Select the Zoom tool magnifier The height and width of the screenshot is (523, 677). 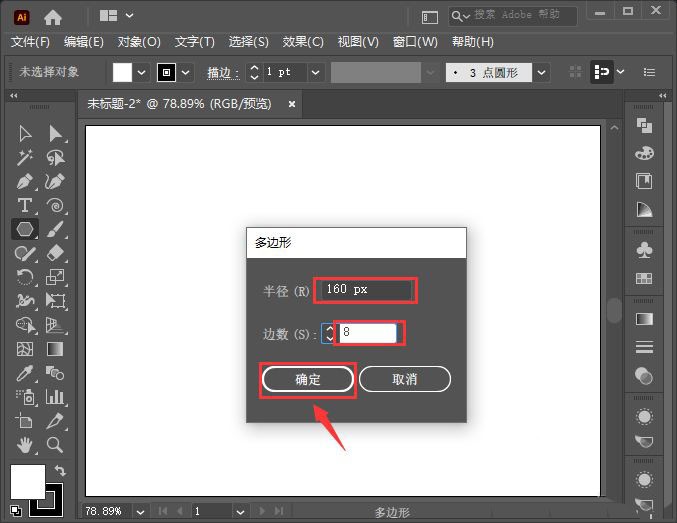pos(55,445)
